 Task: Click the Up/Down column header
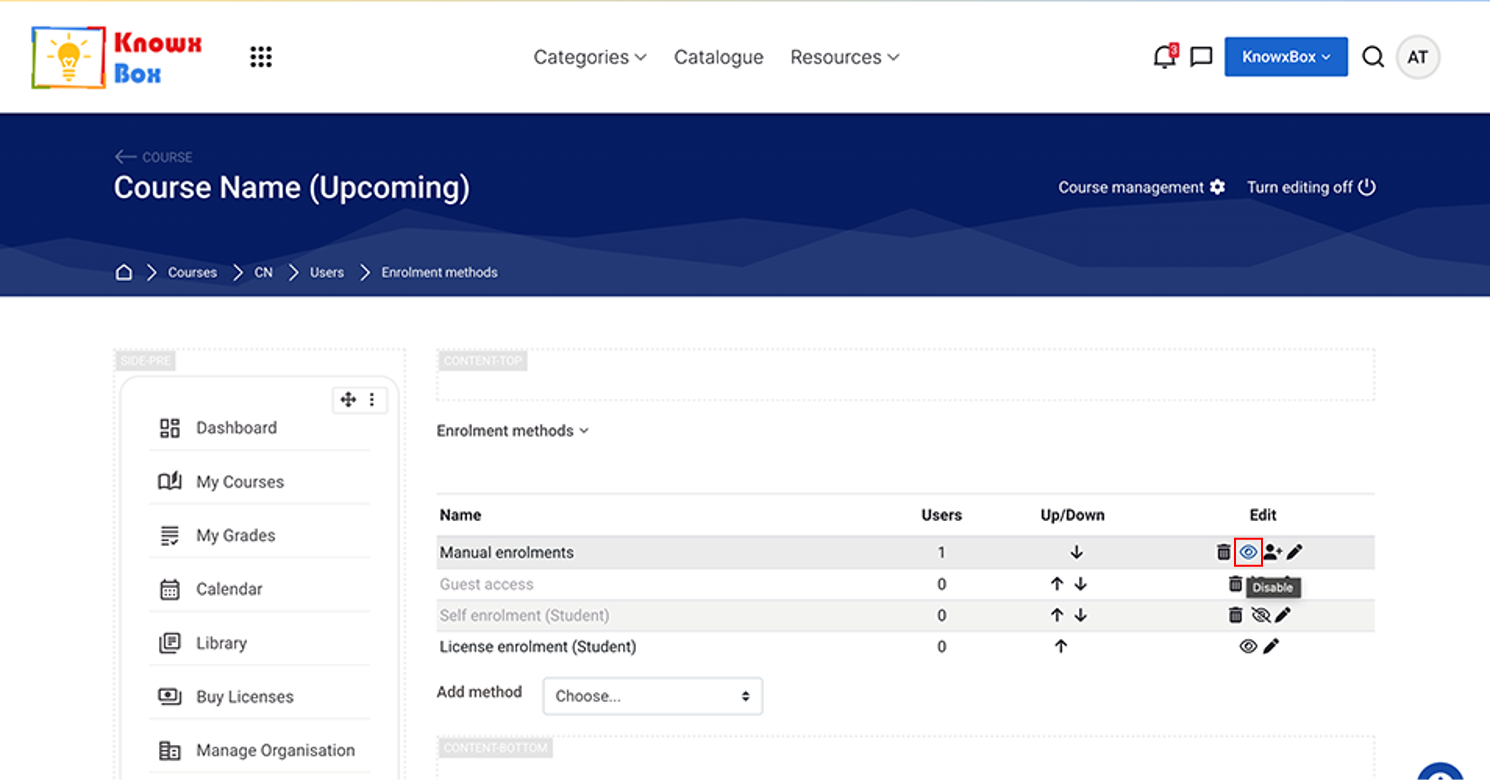tap(1072, 515)
